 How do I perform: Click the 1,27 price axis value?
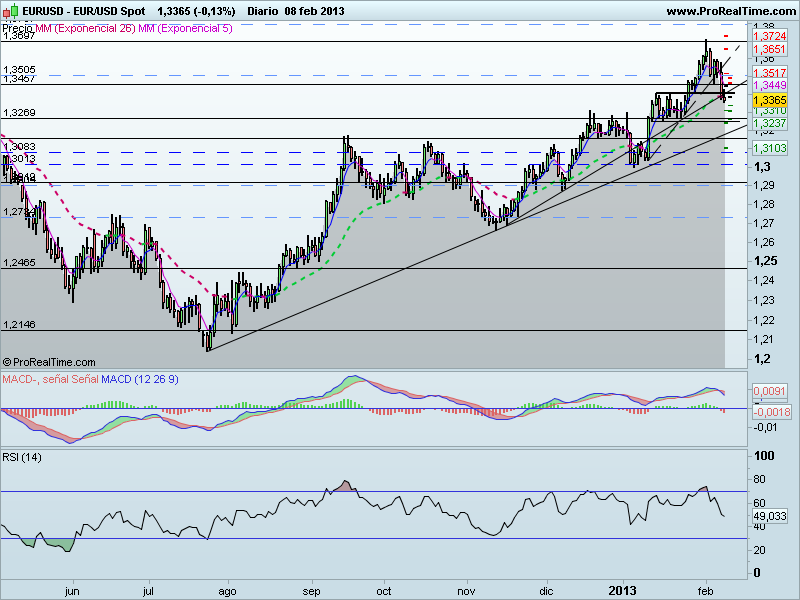pyautogui.click(x=764, y=223)
